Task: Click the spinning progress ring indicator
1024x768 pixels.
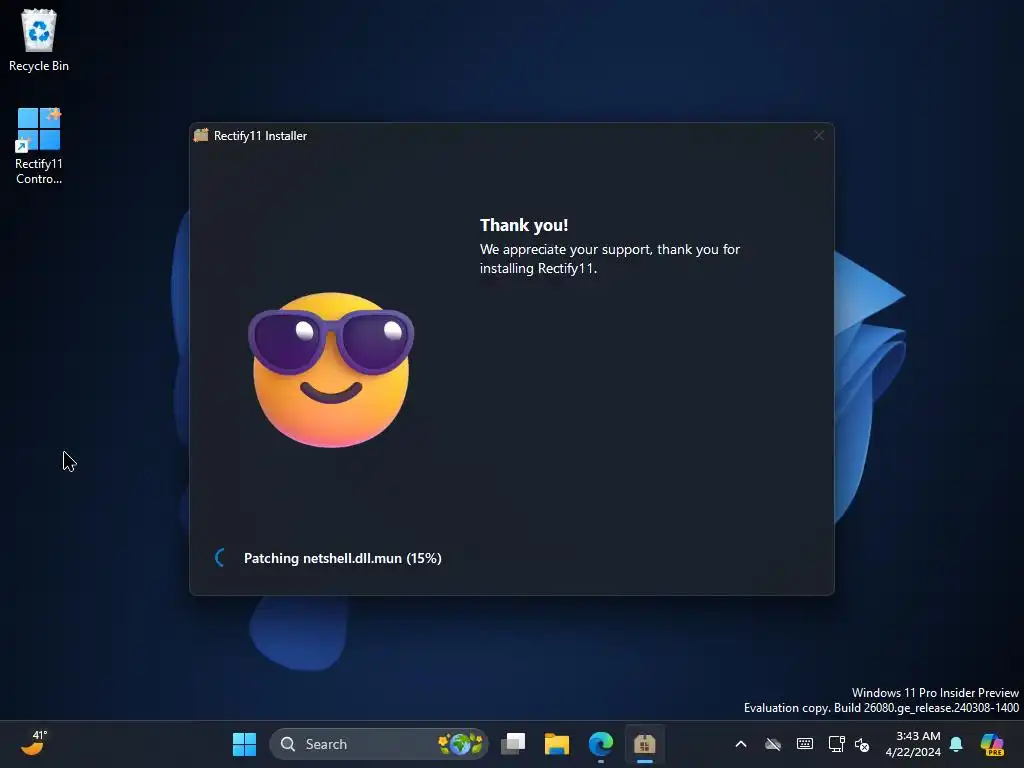Action: click(x=221, y=558)
